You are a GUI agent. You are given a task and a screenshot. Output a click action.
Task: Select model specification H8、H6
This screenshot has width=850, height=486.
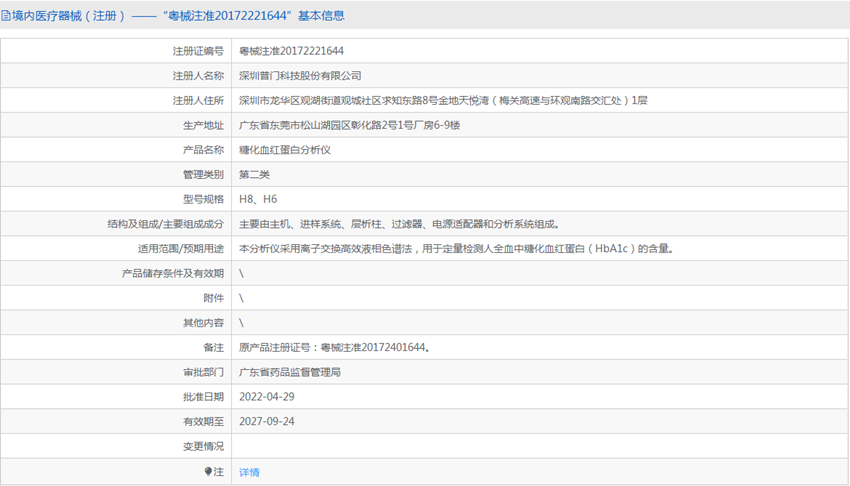(x=258, y=199)
